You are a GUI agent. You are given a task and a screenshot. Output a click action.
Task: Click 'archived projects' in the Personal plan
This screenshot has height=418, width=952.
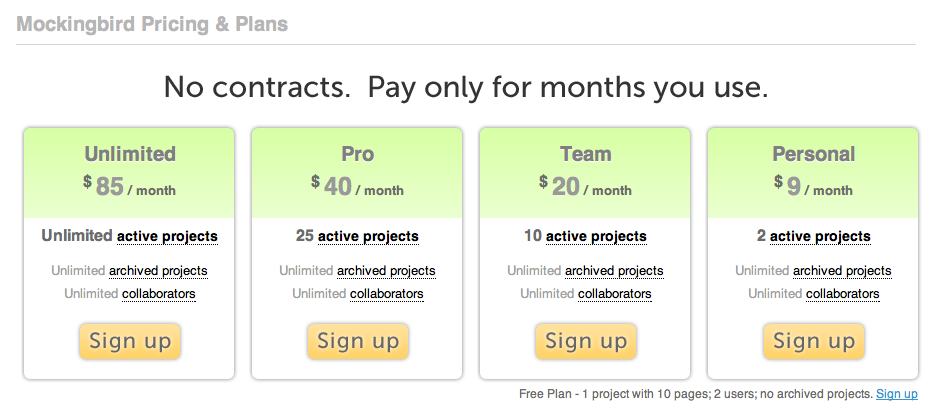pos(842,271)
